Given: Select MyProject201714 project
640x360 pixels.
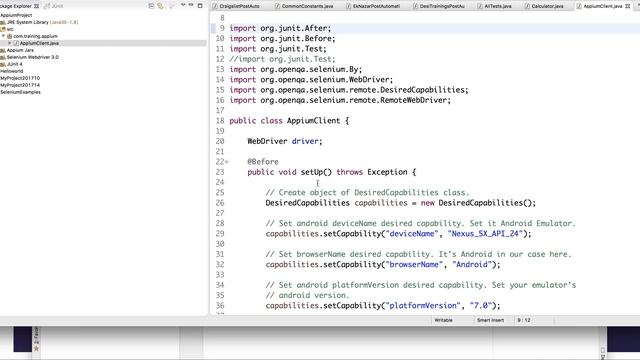Looking at the screenshot, I should [x=20, y=85].
